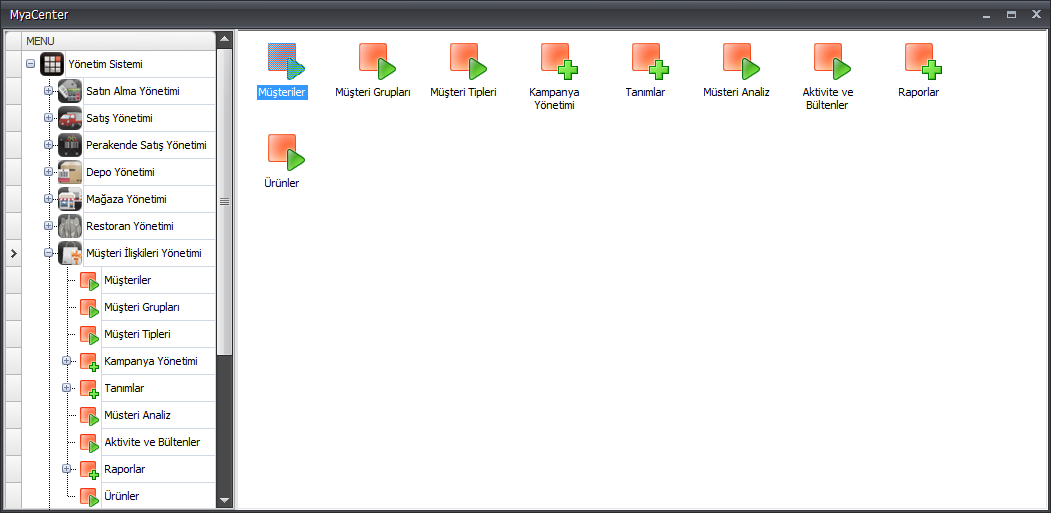Open Müşteri Tipleri large icon

(463, 62)
